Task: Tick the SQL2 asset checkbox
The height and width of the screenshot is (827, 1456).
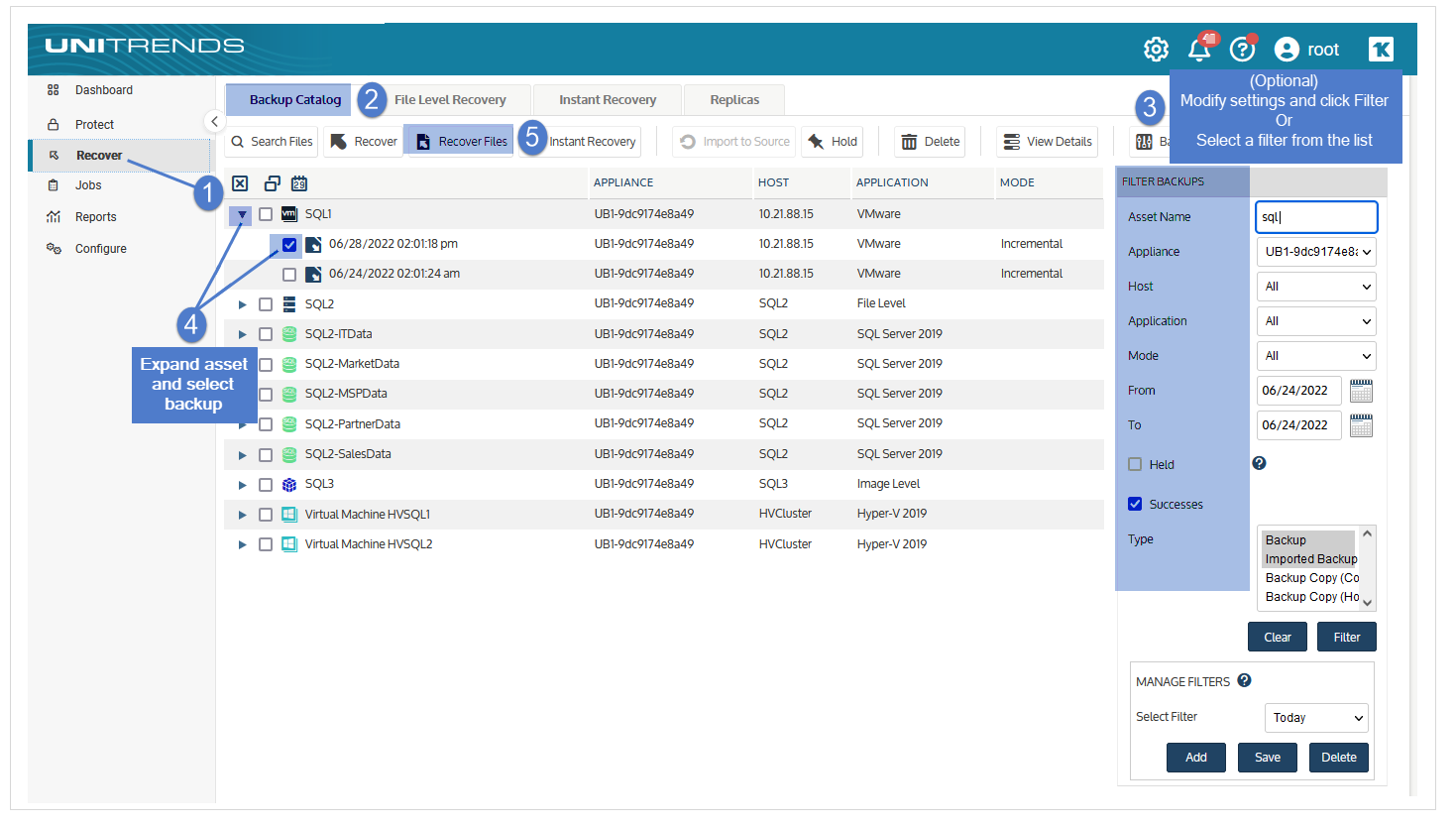Action: (266, 304)
